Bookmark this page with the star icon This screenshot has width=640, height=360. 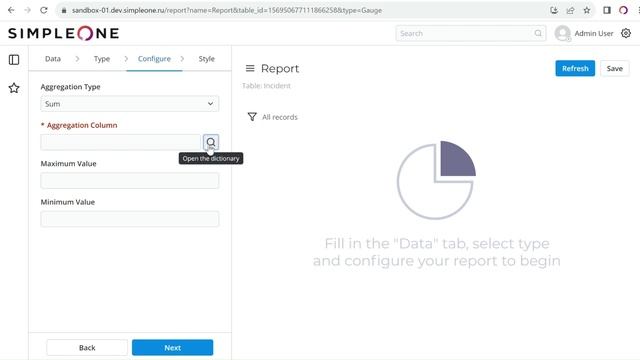tap(587, 10)
